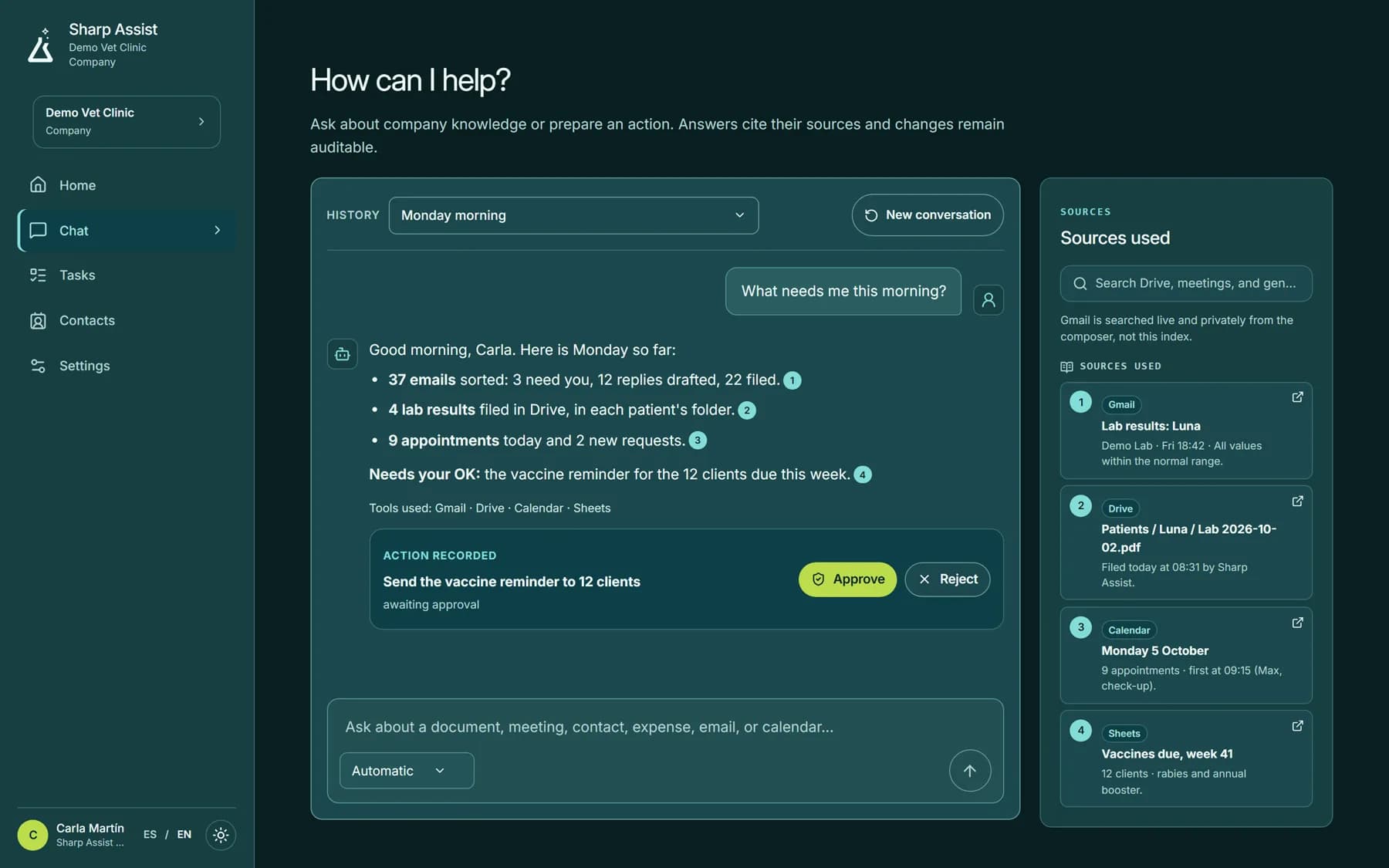The image size is (1389, 868).
Task: Expand the Demo Vet Clinic company switcher
Action: click(127, 122)
